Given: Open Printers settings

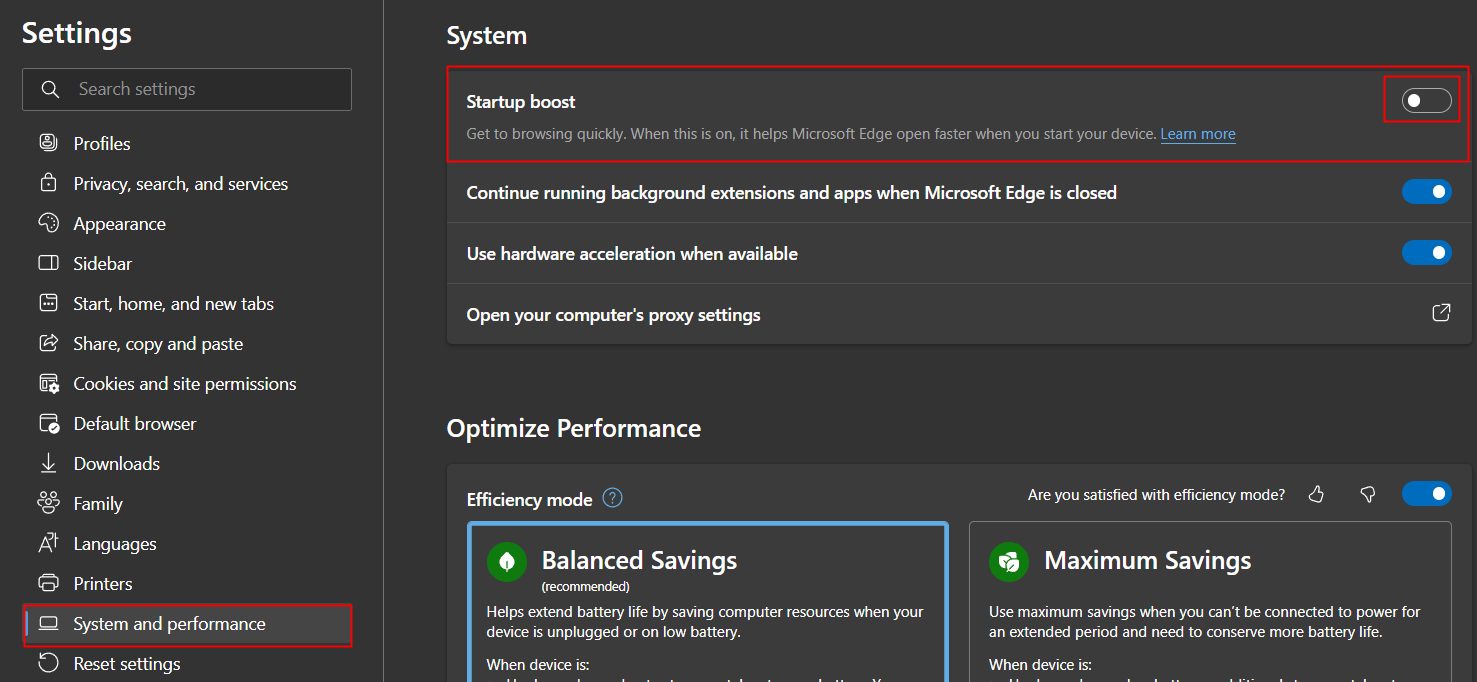Looking at the screenshot, I should click(x=187, y=583).
